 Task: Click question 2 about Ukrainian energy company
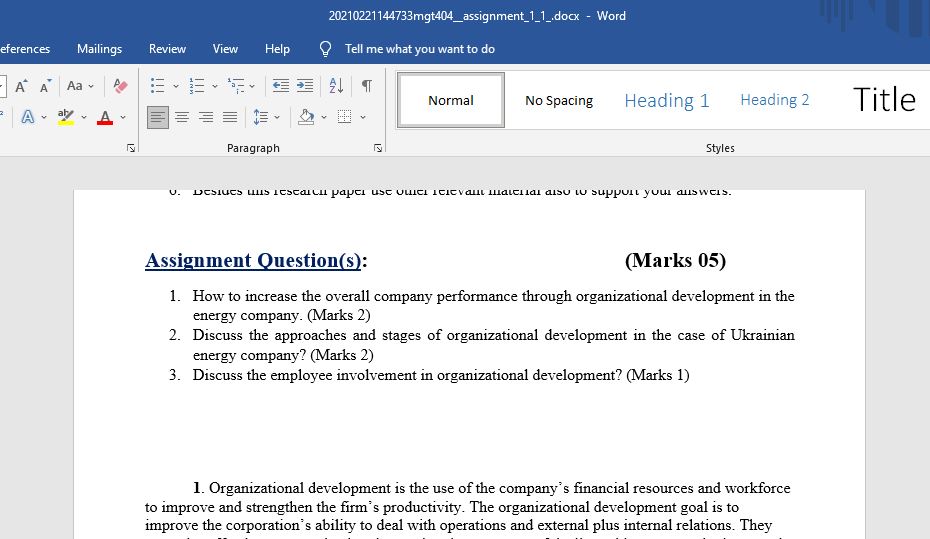(x=493, y=345)
